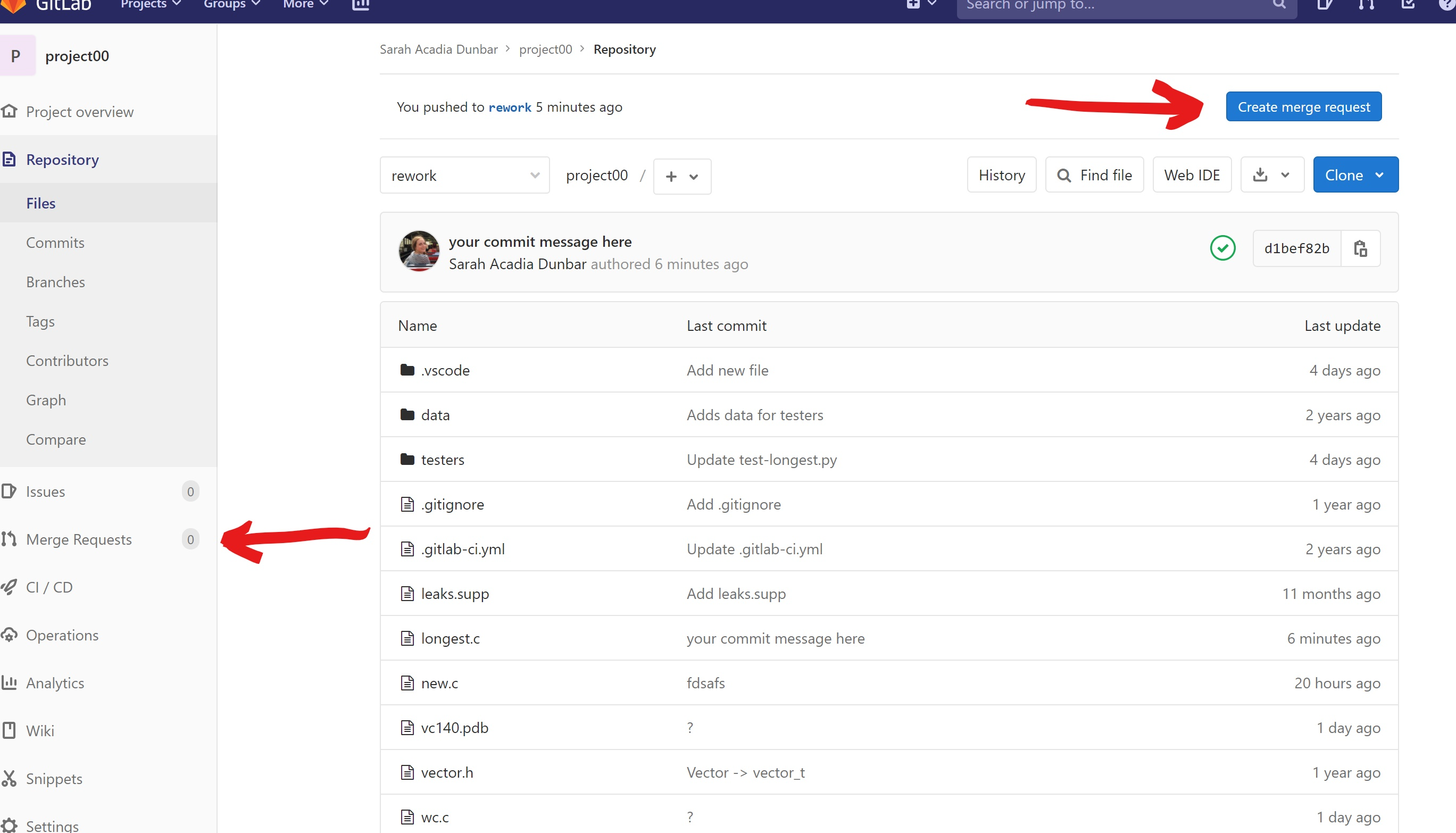Click the History button
The height and width of the screenshot is (833, 1456).
pyautogui.click(x=1001, y=175)
